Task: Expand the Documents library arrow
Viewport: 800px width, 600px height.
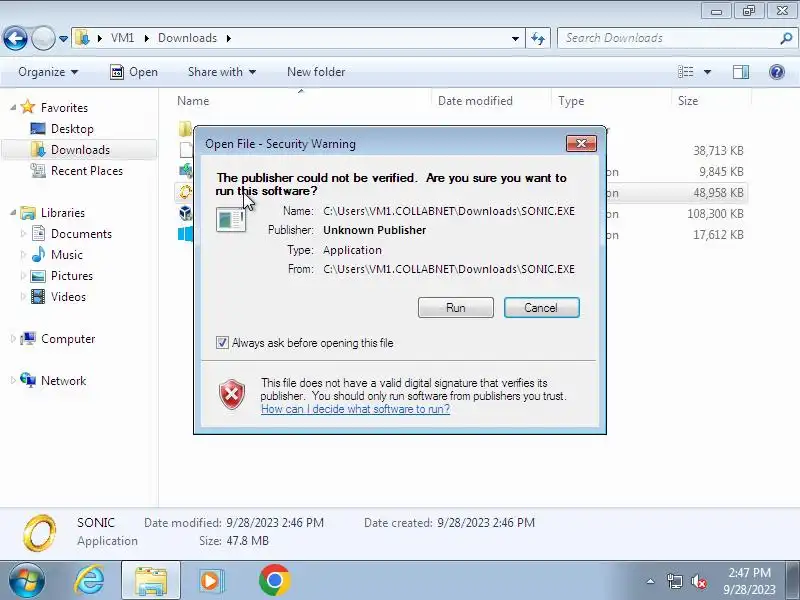Action: coord(23,233)
